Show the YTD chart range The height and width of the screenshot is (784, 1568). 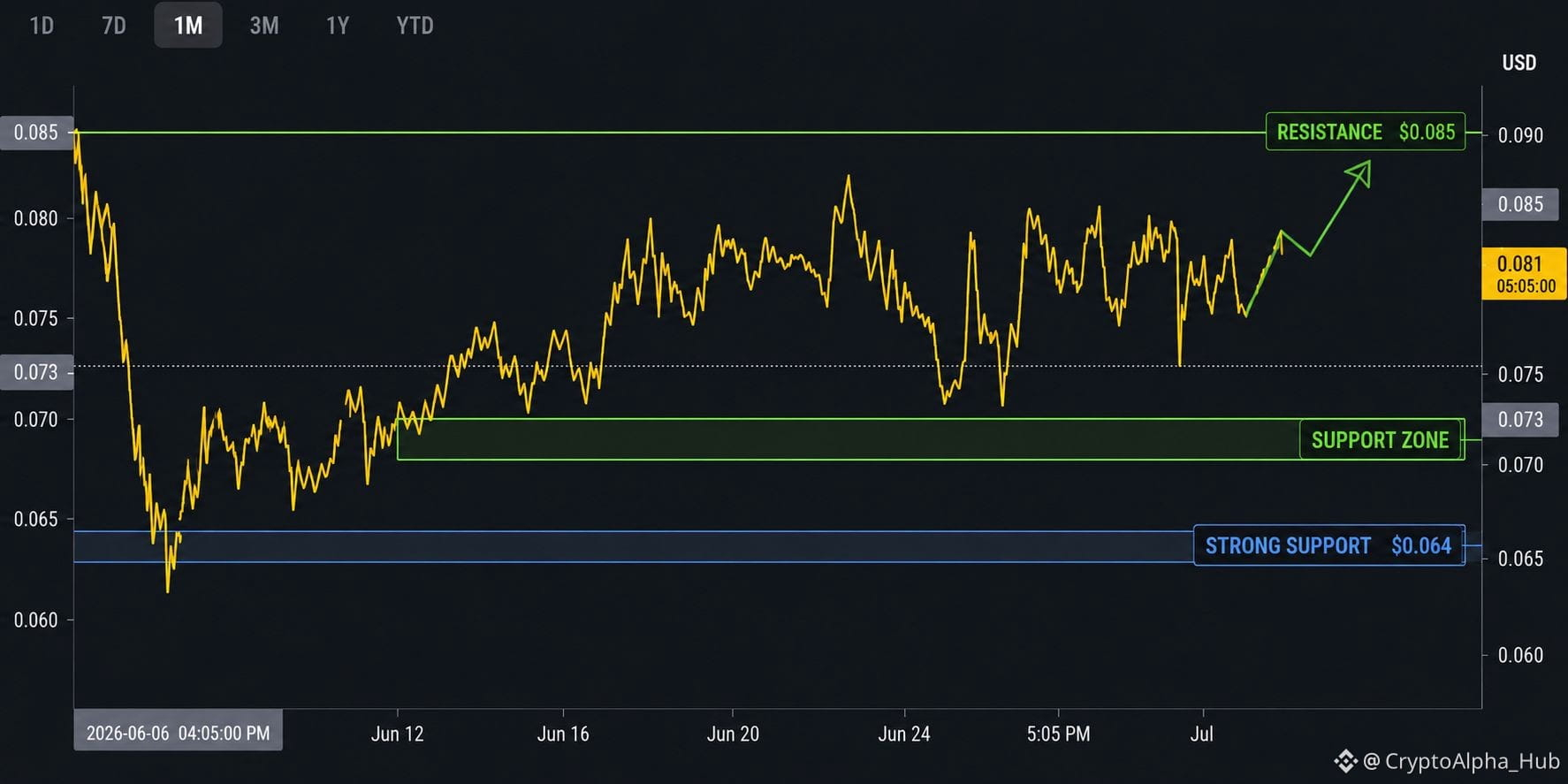[x=415, y=26]
